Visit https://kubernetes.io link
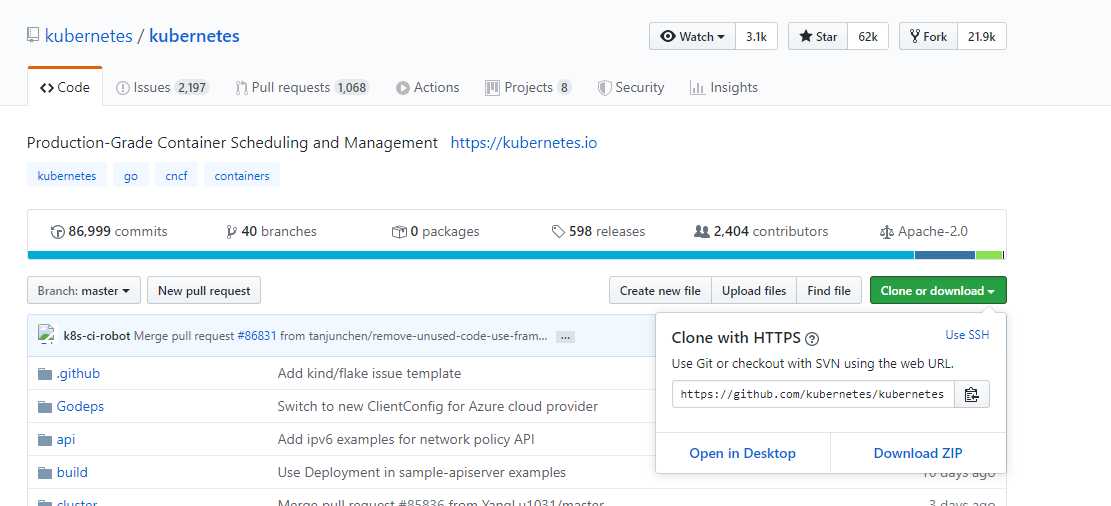Image resolution: width=1111 pixels, height=506 pixels. pyautogui.click(x=524, y=142)
